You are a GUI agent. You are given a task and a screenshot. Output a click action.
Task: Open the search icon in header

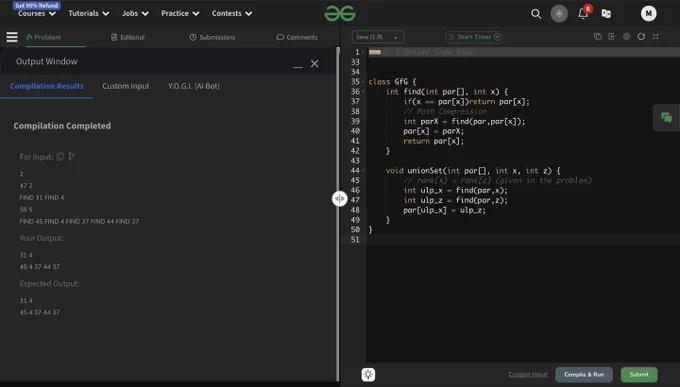click(536, 14)
